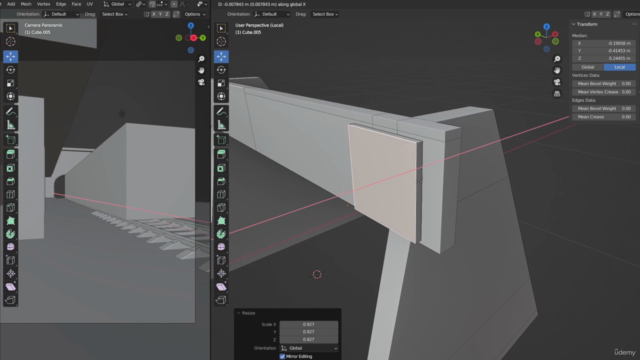Click blue Z axis on right viewport gizmo
This screenshot has width=640, height=360.
click(x=547, y=27)
